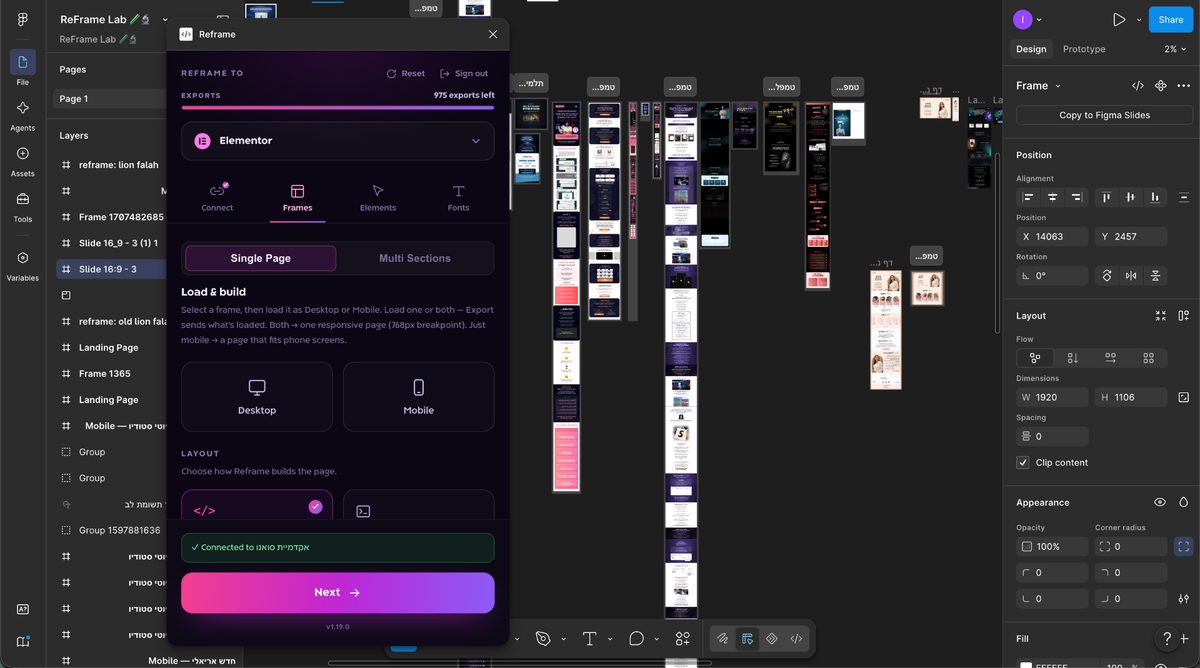Align top in Alignment section
The width and height of the screenshot is (1200, 668).
point(1106,197)
